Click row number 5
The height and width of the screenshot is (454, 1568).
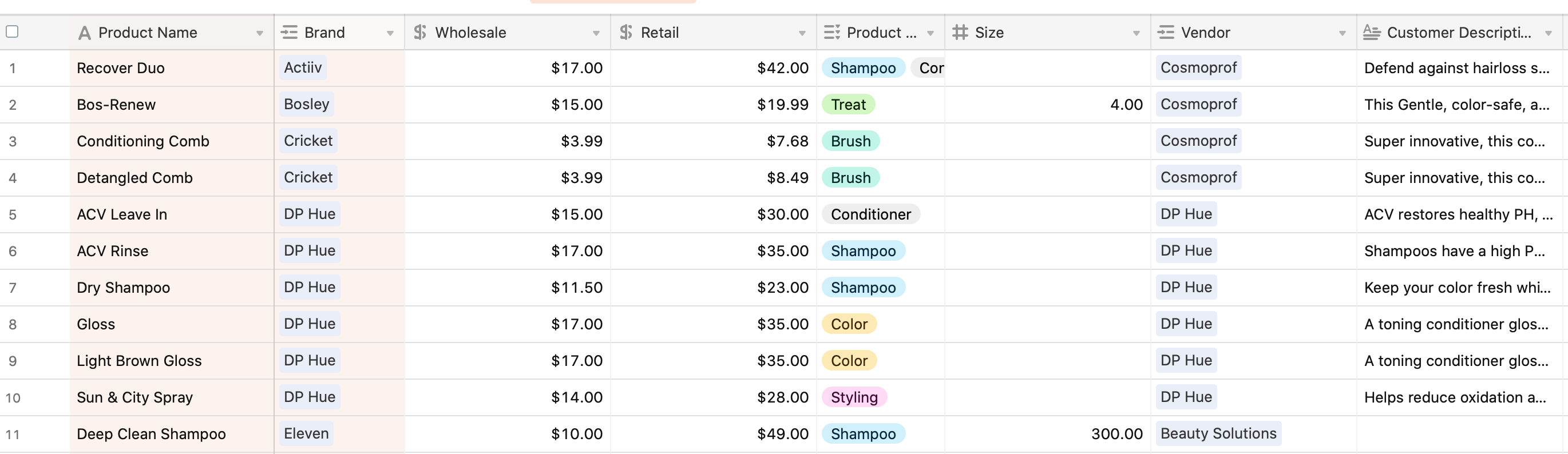[12, 215]
